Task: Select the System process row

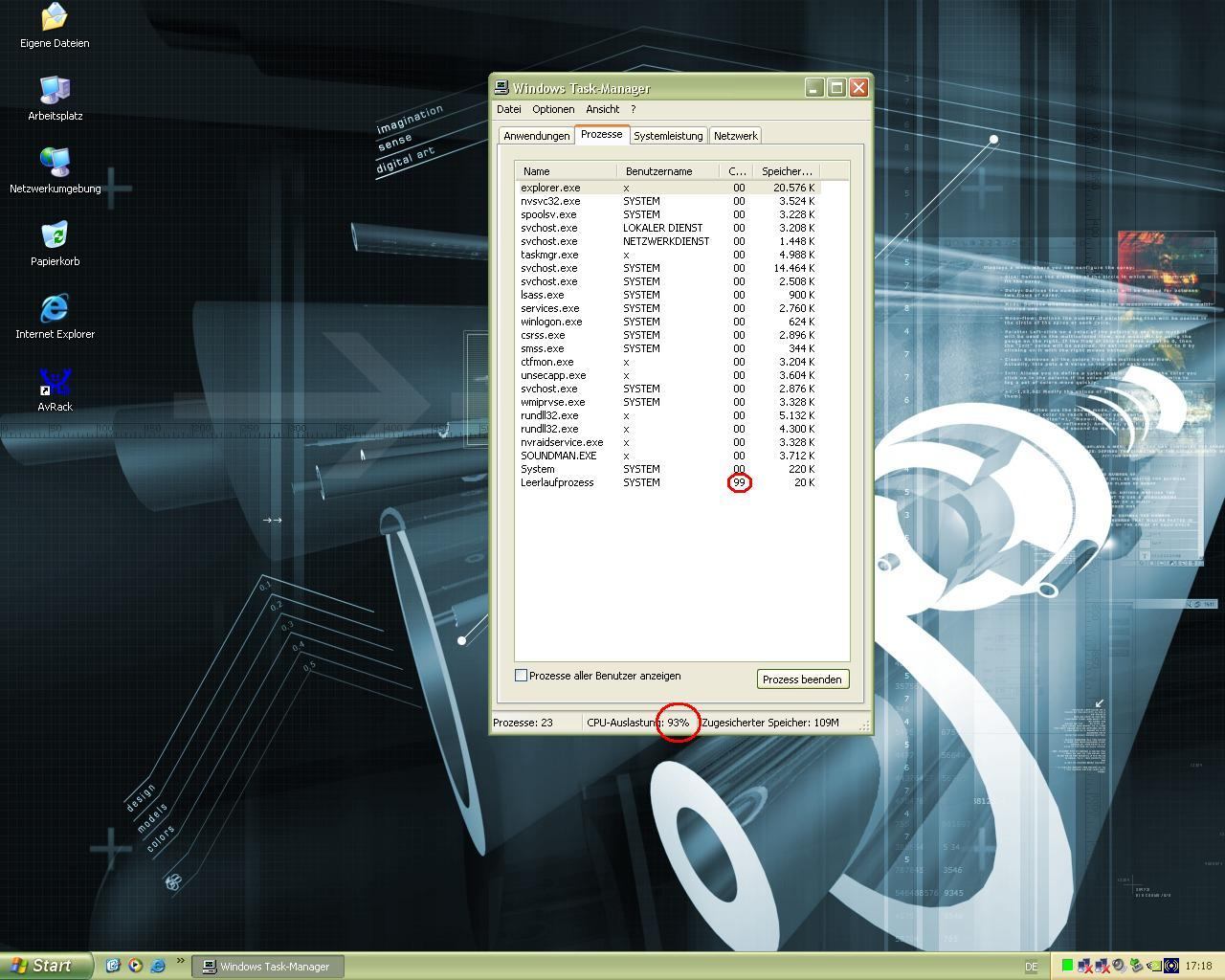Action: point(668,469)
